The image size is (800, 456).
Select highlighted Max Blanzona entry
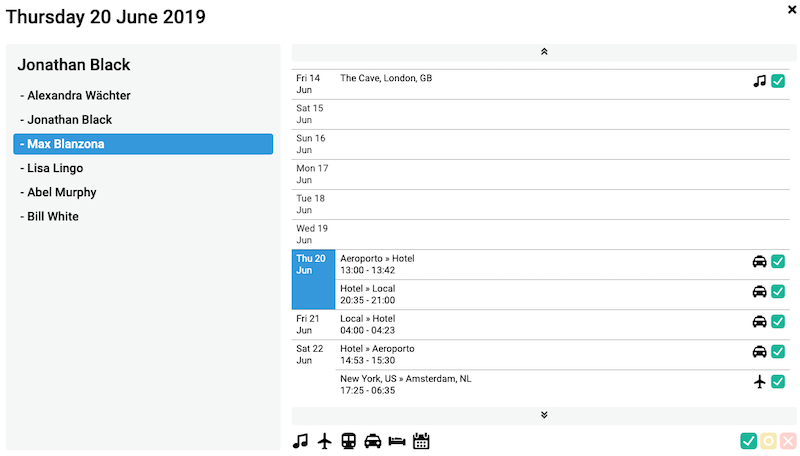[x=143, y=144]
